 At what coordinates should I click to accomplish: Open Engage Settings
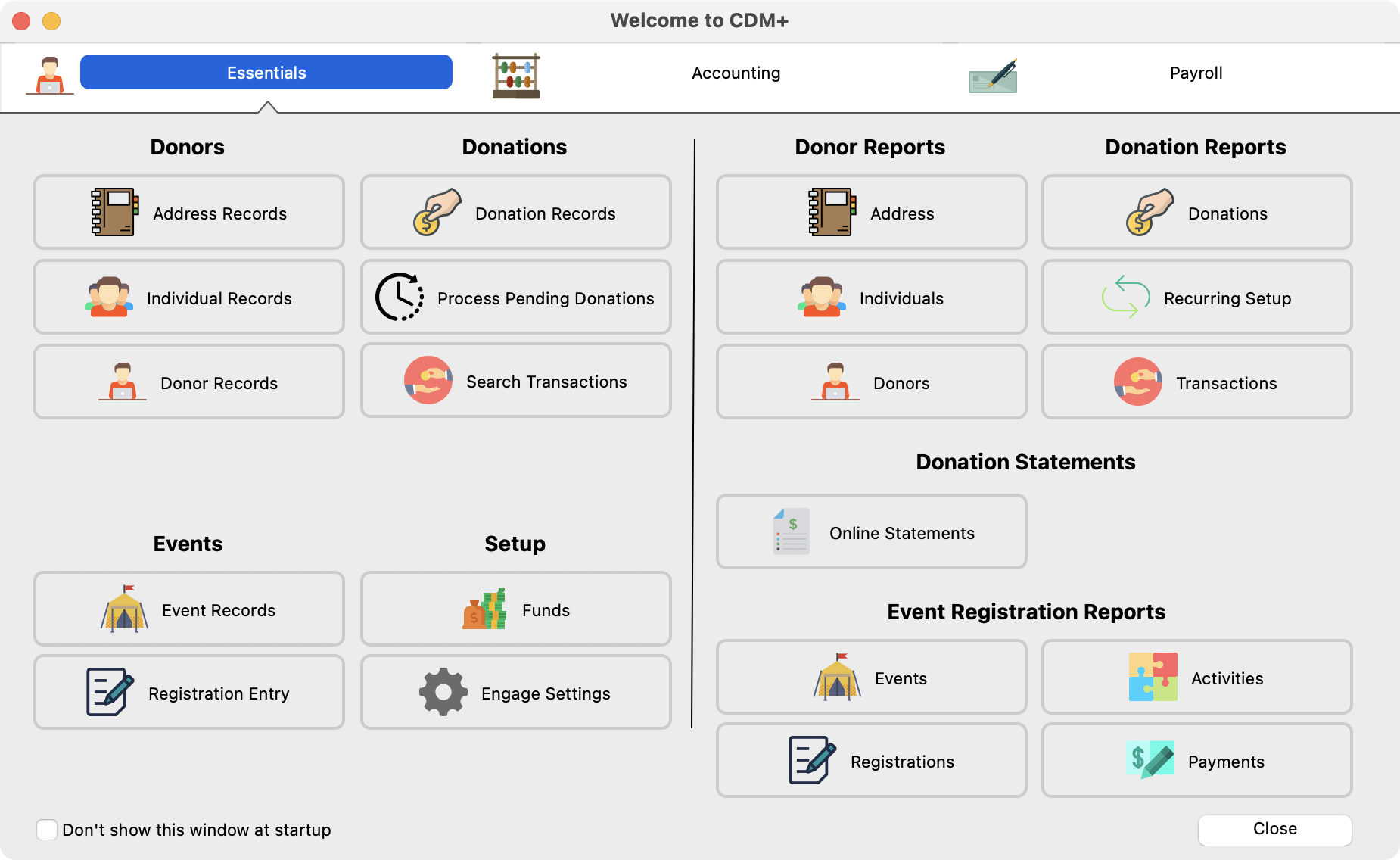tap(515, 693)
